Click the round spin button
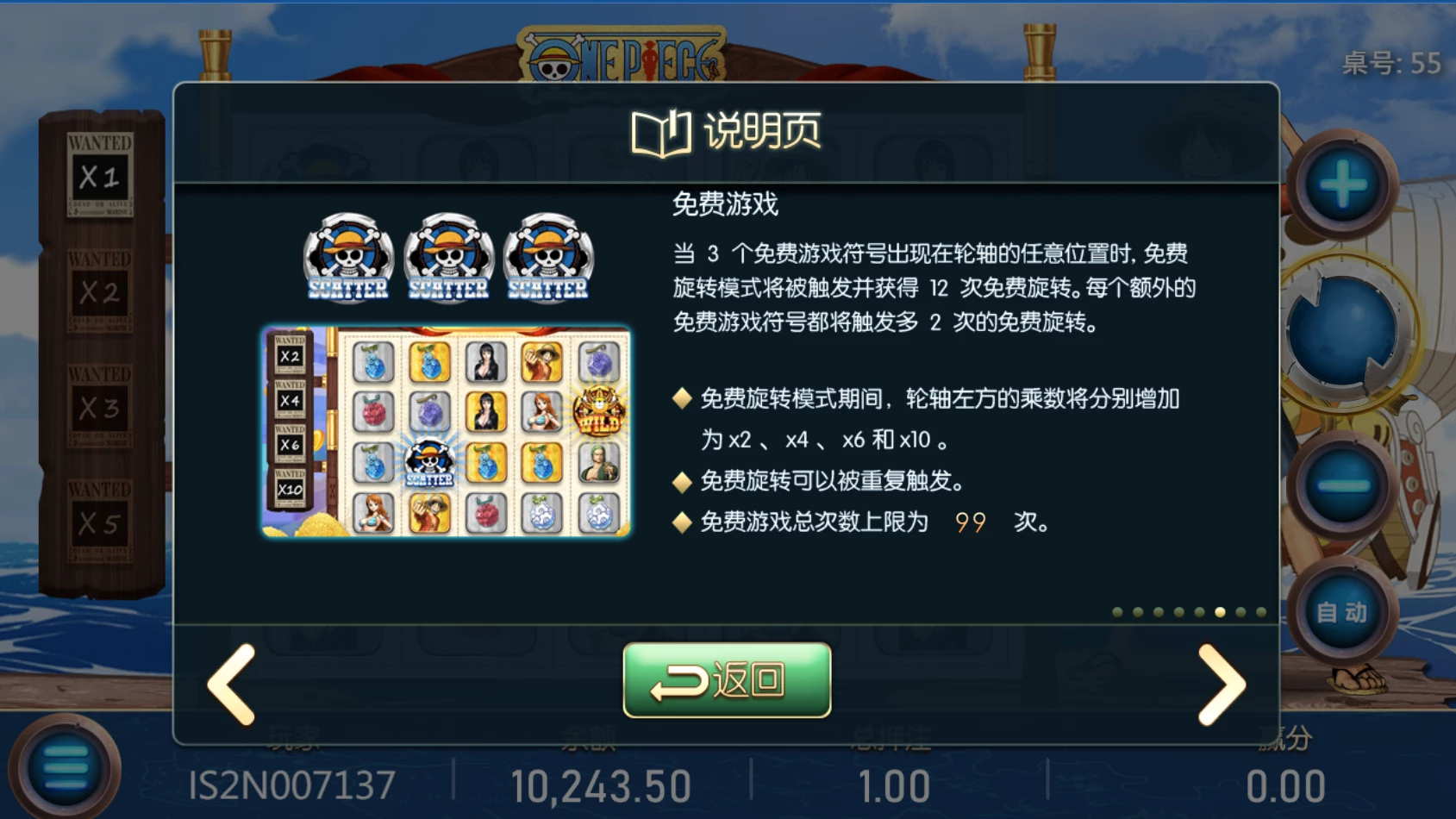 [x=1342, y=332]
